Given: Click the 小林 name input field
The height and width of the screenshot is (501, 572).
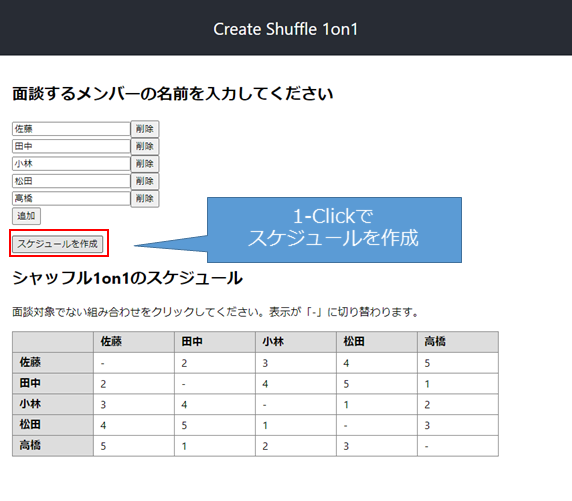Looking at the screenshot, I should point(71,163).
